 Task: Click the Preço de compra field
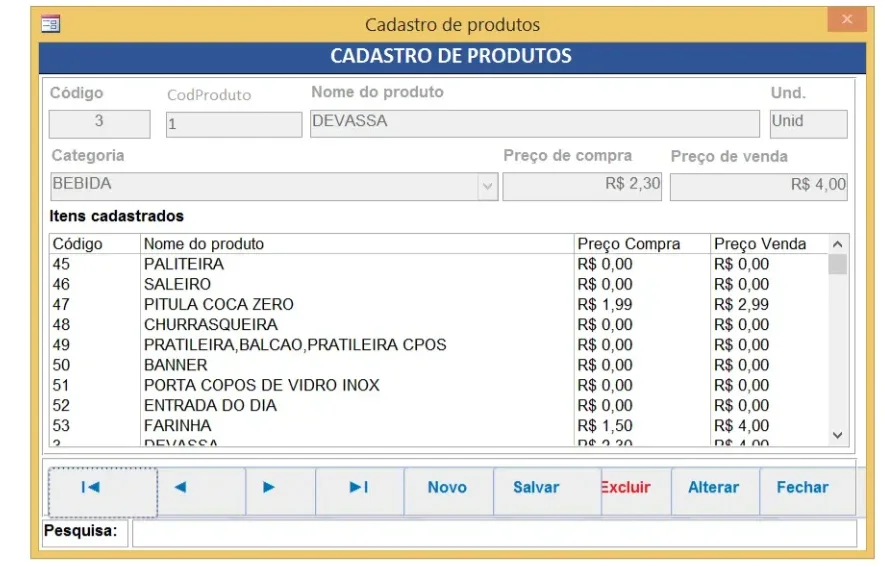coord(582,186)
